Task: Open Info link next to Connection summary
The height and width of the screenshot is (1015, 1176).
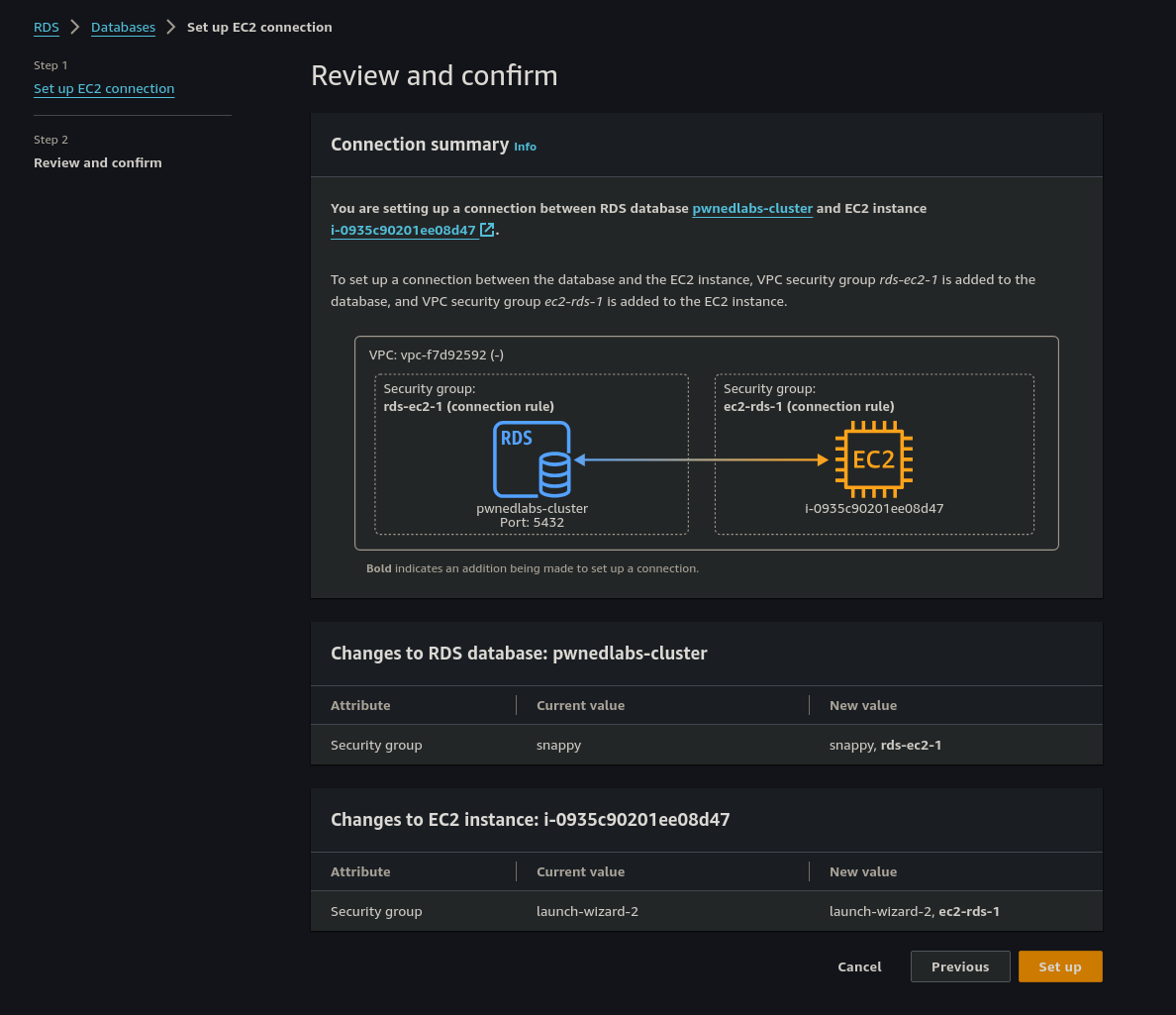Action: pos(525,147)
